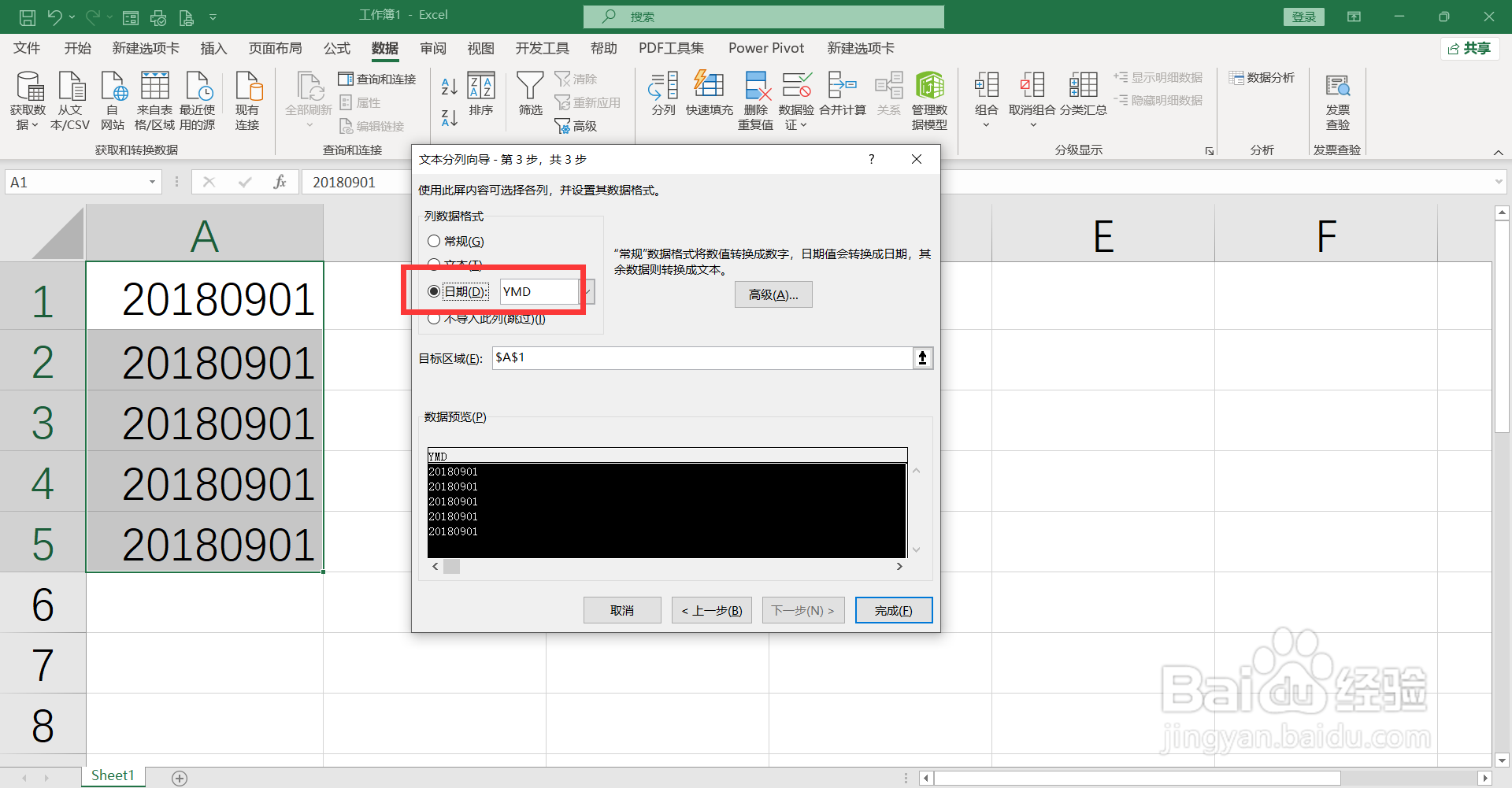Select the General (常规) radio button
The width and height of the screenshot is (1512, 788).
[434, 241]
